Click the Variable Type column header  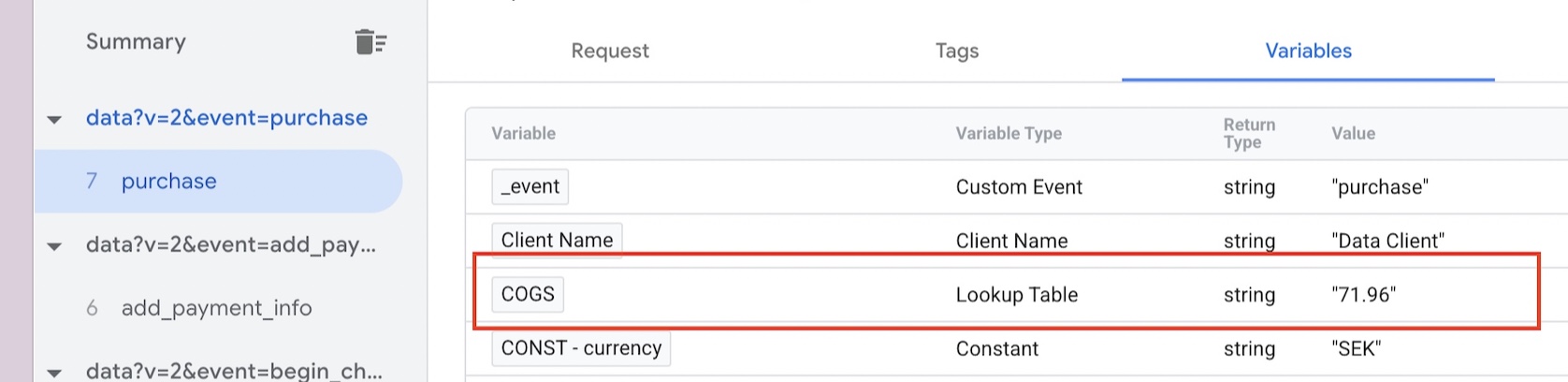point(1009,134)
